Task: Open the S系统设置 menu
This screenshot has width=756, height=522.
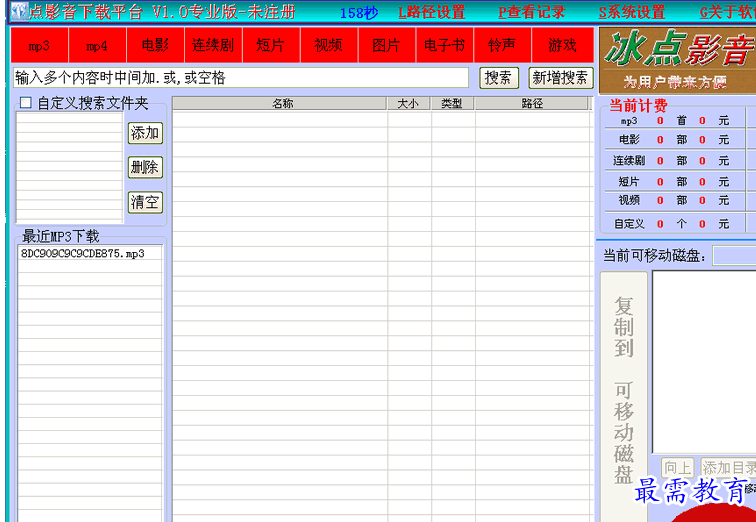Action: (x=632, y=13)
